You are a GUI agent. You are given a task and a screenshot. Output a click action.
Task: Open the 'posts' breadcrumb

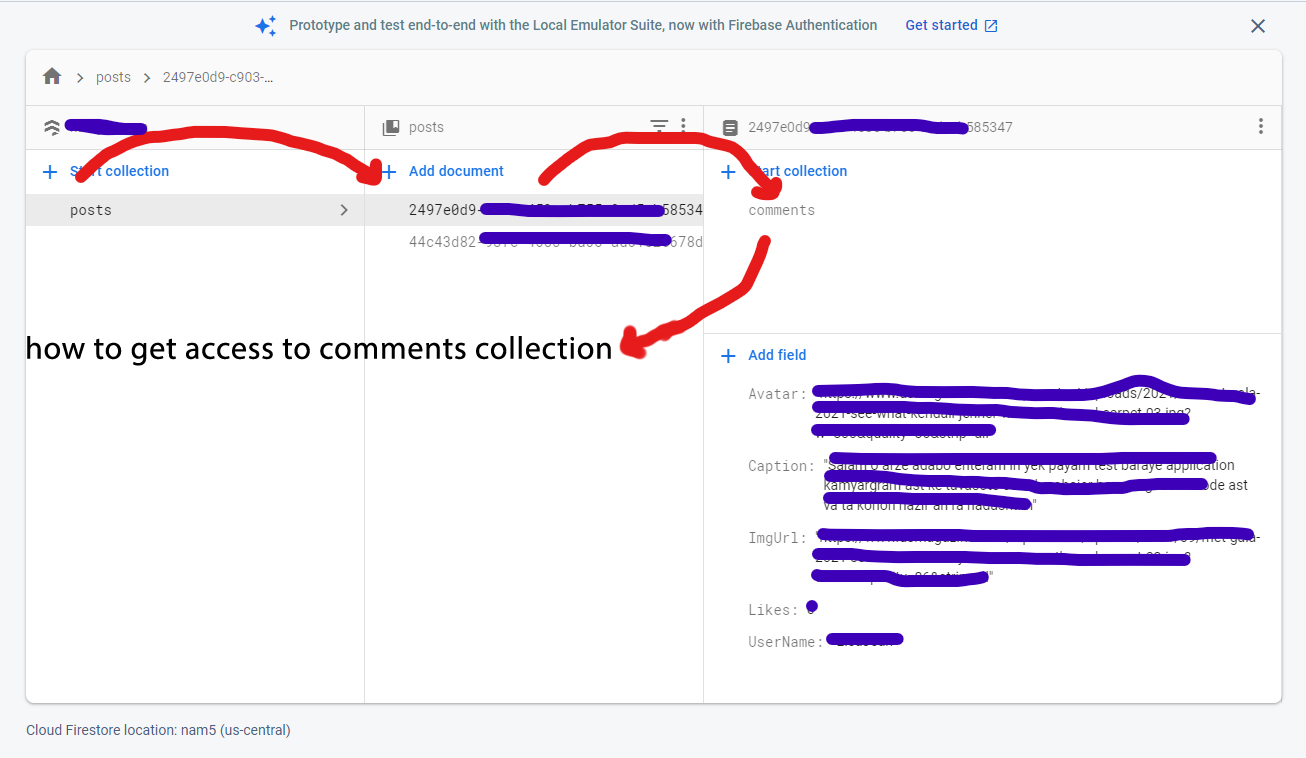(x=113, y=77)
